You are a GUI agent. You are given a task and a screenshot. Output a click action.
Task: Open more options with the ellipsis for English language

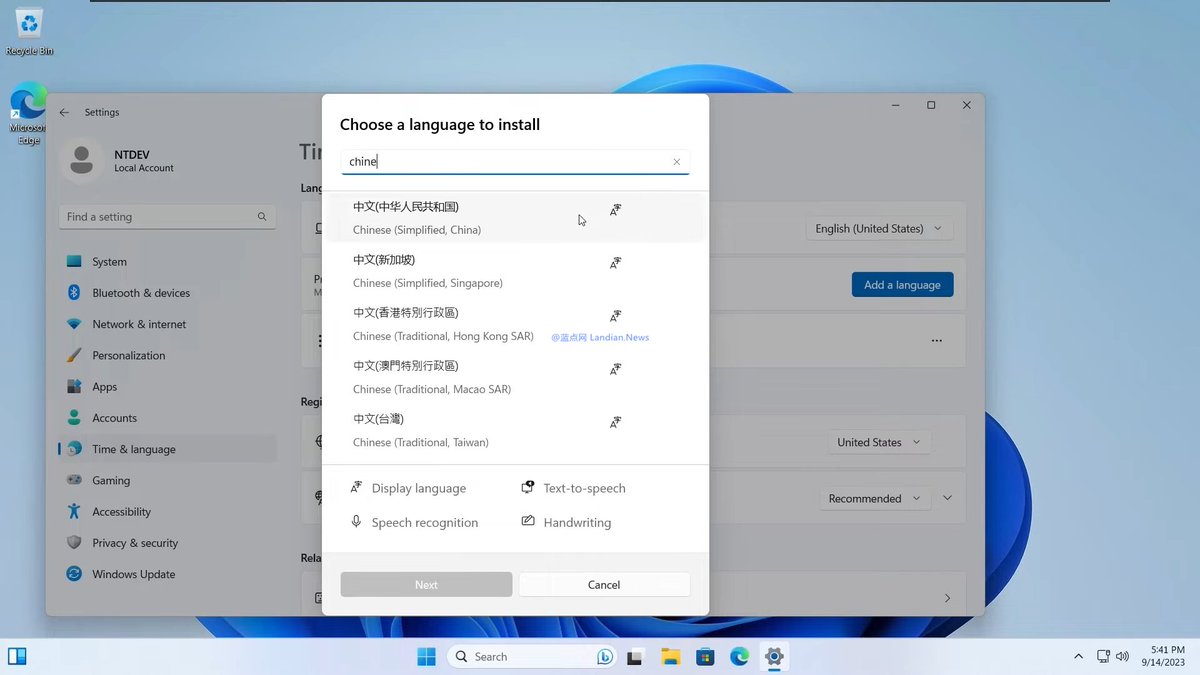pos(936,340)
